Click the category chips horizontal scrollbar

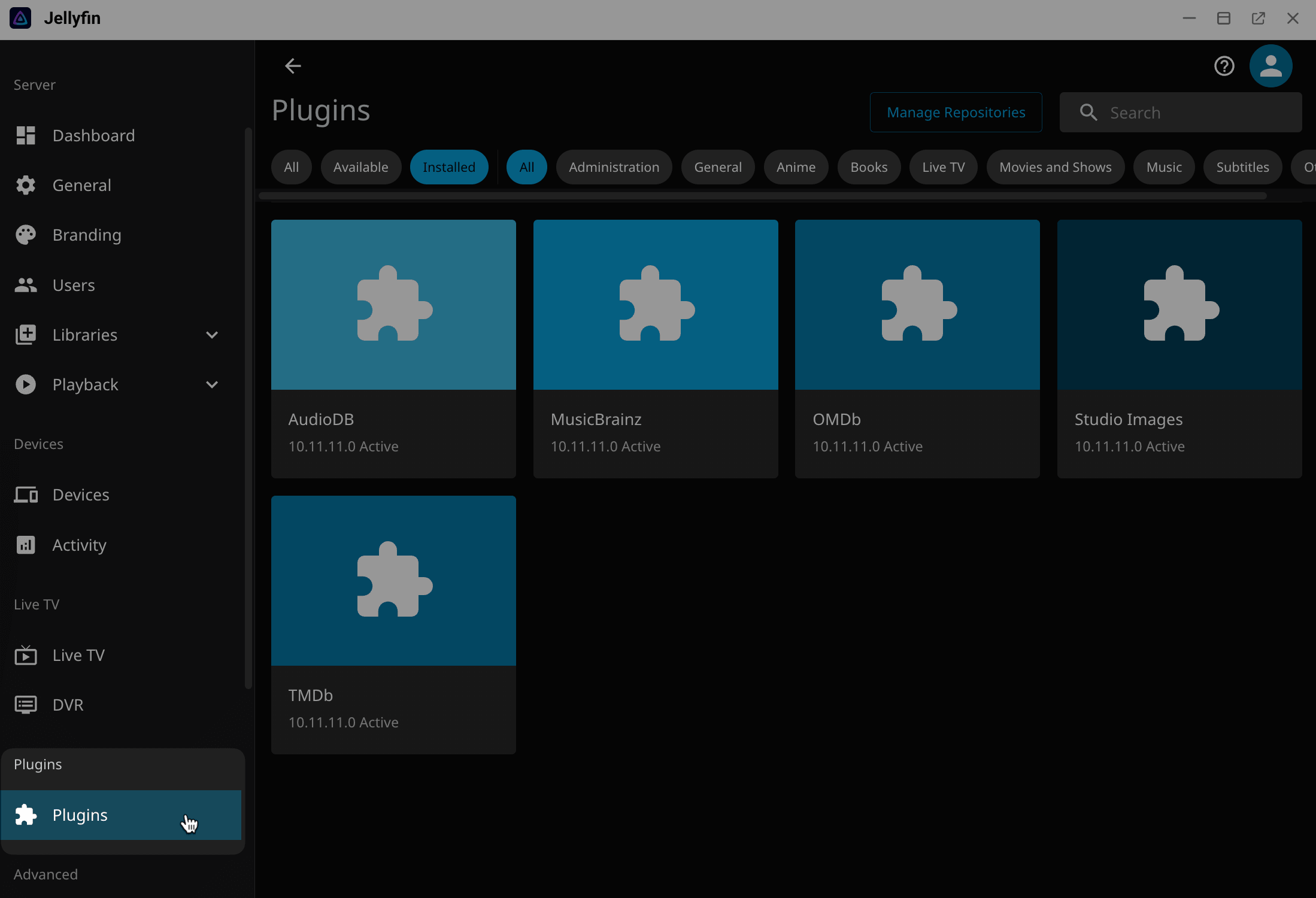tap(763, 196)
